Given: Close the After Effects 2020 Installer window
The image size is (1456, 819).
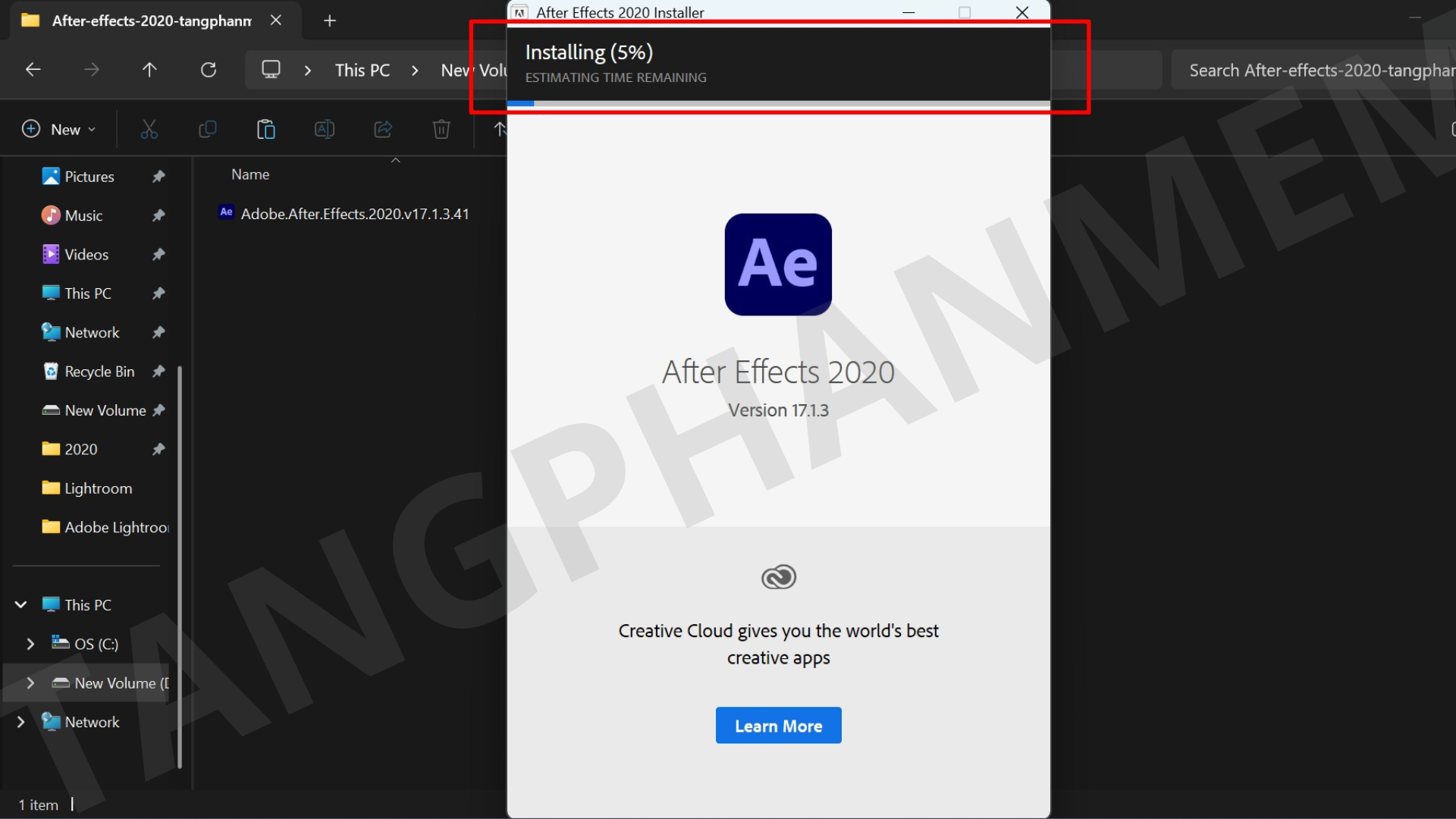Looking at the screenshot, I should pyautogui.click(x=1022, y=12).
